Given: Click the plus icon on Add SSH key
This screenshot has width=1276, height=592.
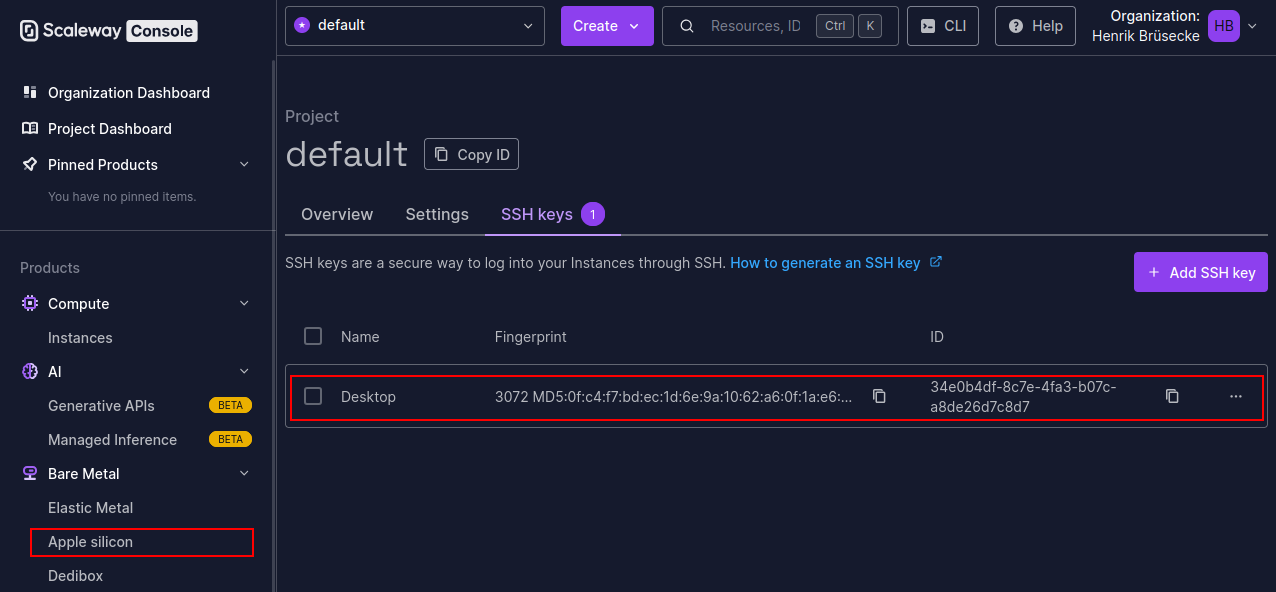Looking at the screenshot, I should click(x=1154, y=272).
